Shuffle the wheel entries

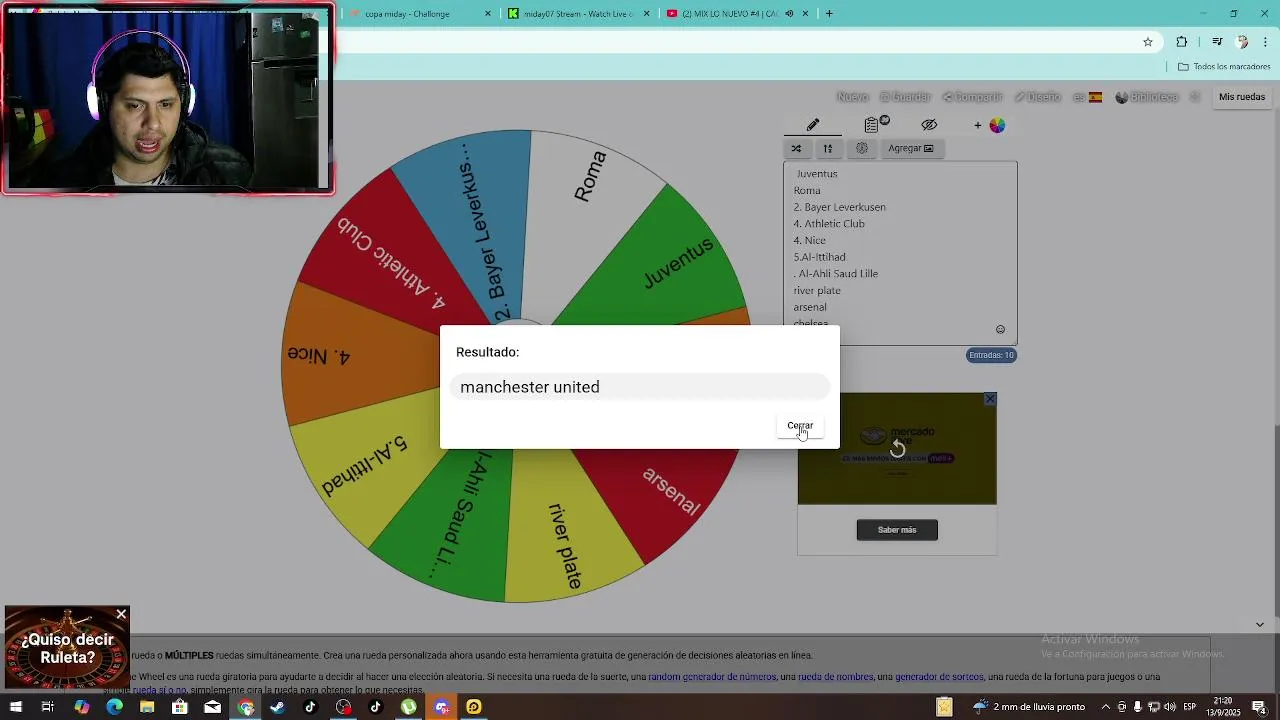[x=796, y=148]
